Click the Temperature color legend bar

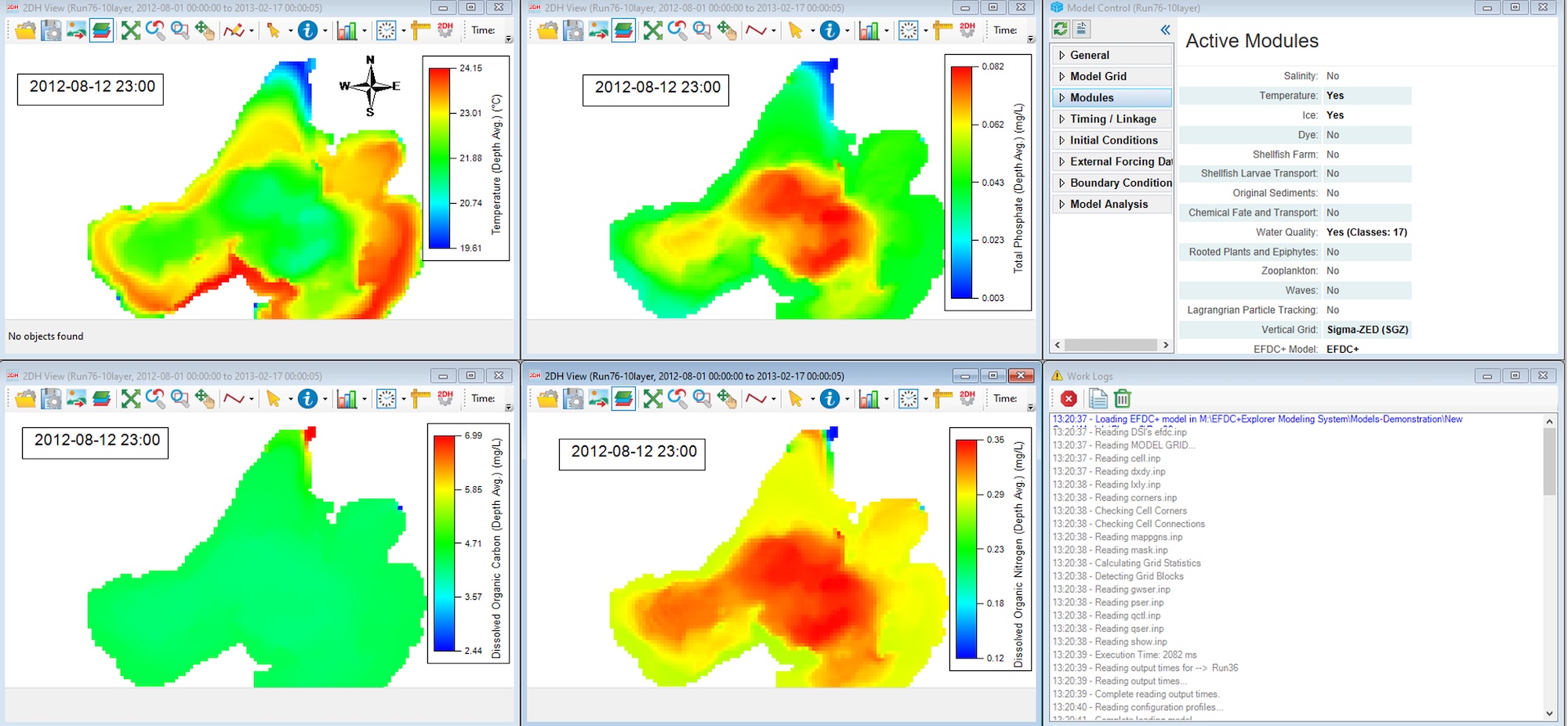[440, 158]
